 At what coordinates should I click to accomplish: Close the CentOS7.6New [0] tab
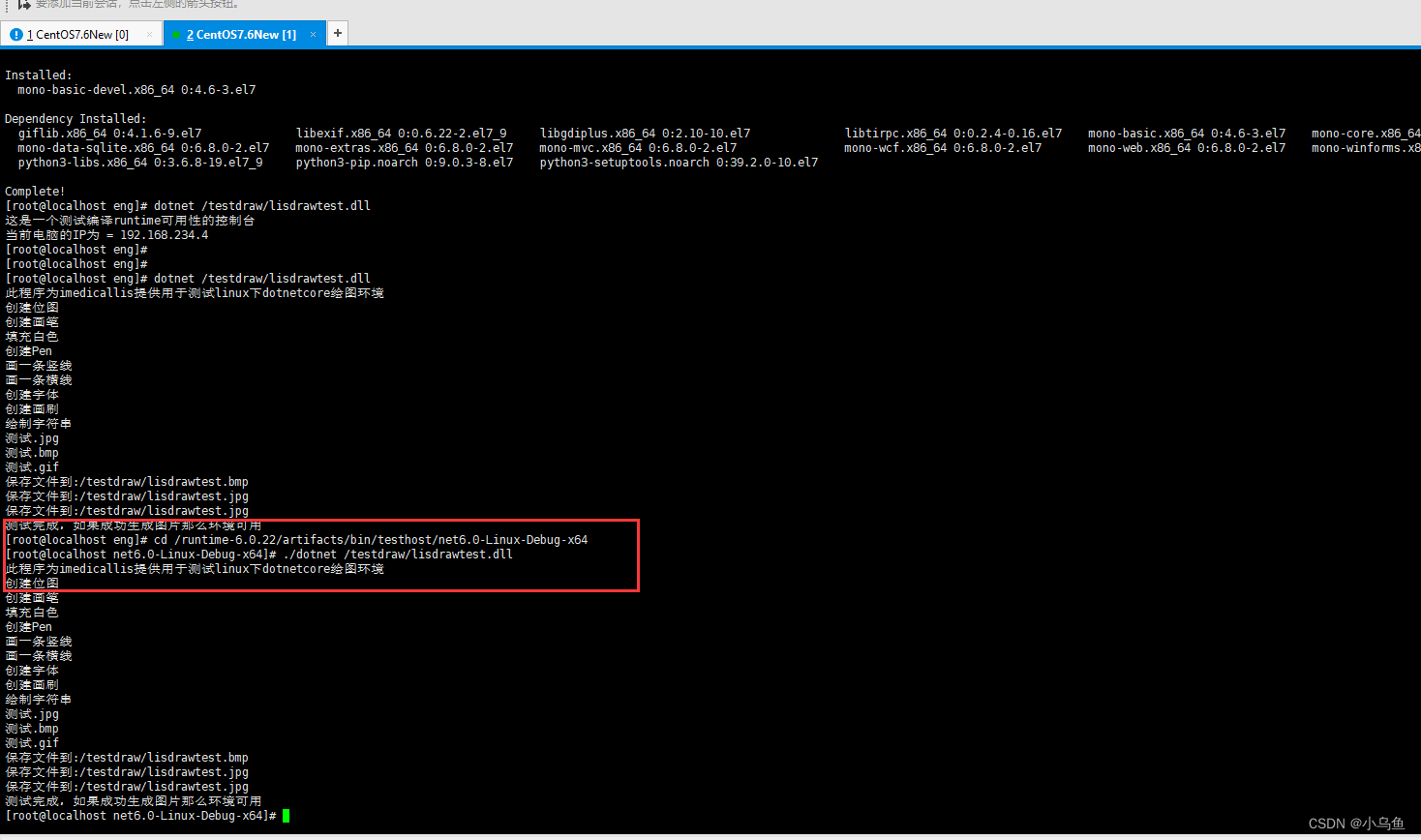tap(150, 32)
